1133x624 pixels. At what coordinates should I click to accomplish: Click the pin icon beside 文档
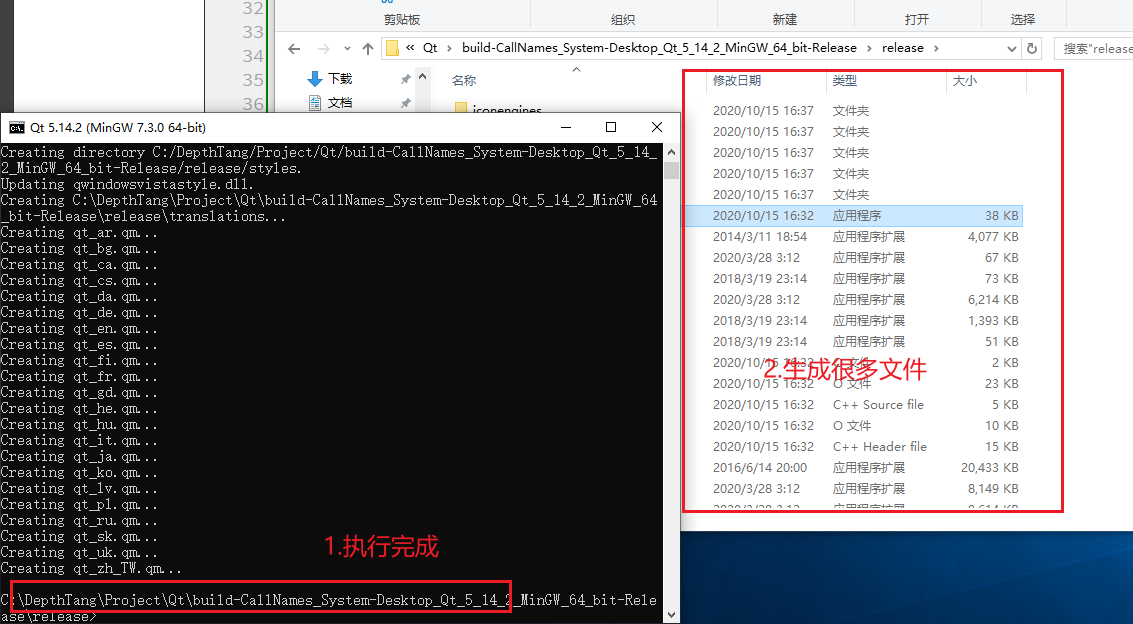406,103
